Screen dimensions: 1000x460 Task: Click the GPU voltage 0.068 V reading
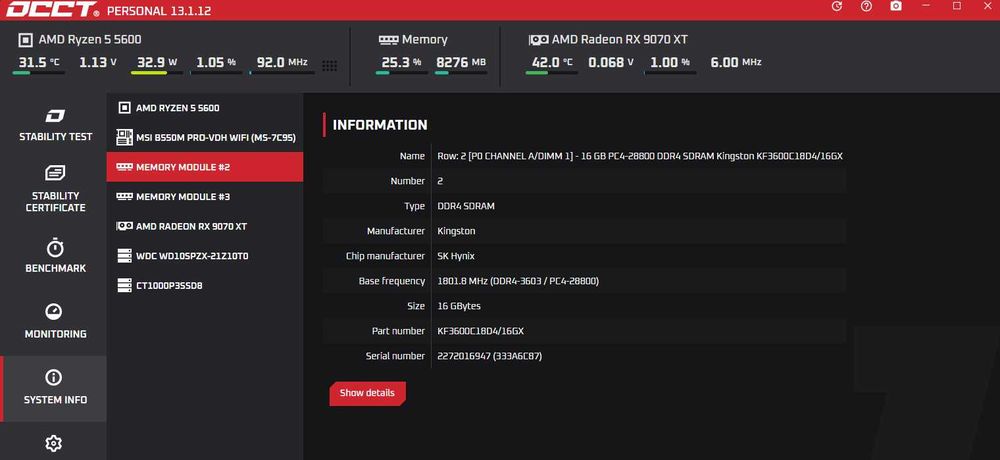pyautogui.click(x=611, y=63)
